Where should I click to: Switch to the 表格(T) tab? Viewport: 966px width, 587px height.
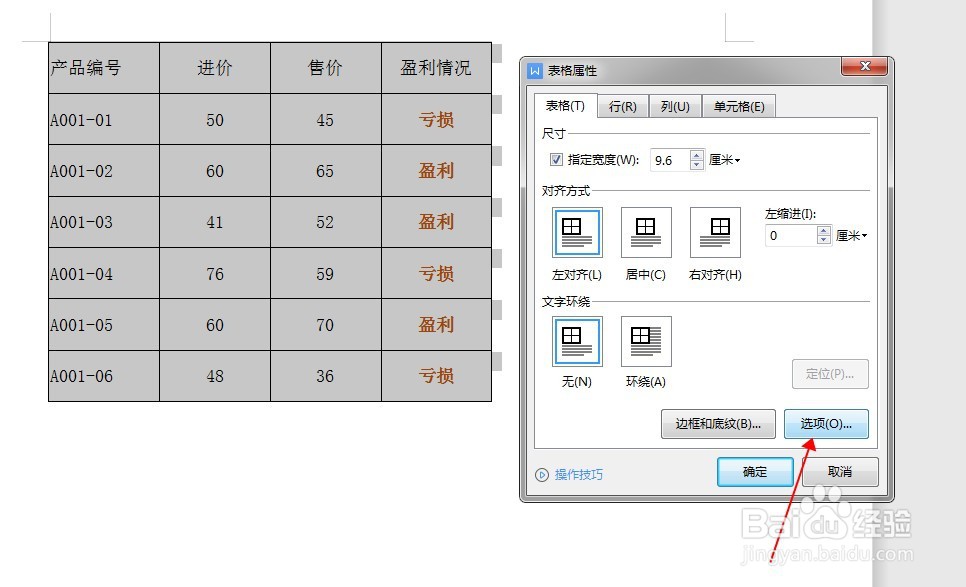(566, 106)
